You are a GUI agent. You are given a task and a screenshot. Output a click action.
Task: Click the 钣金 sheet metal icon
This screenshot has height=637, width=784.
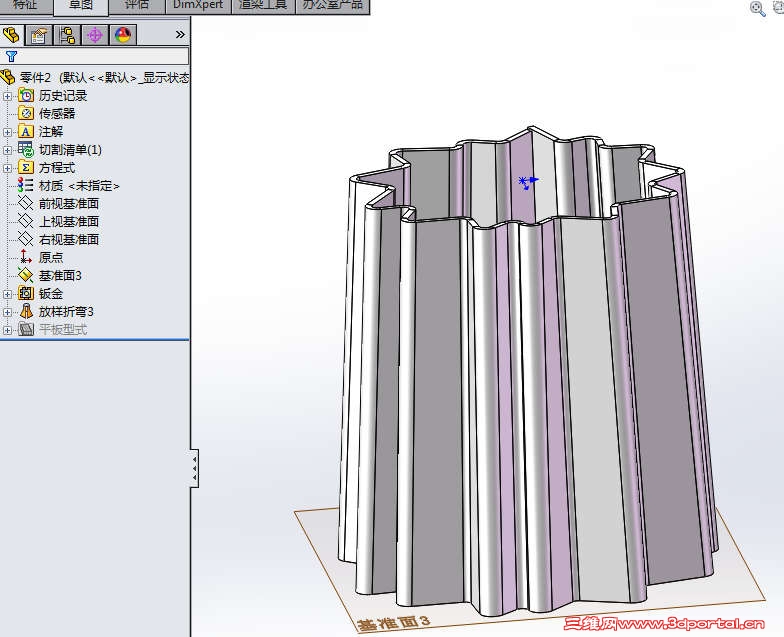pos(26,294)
